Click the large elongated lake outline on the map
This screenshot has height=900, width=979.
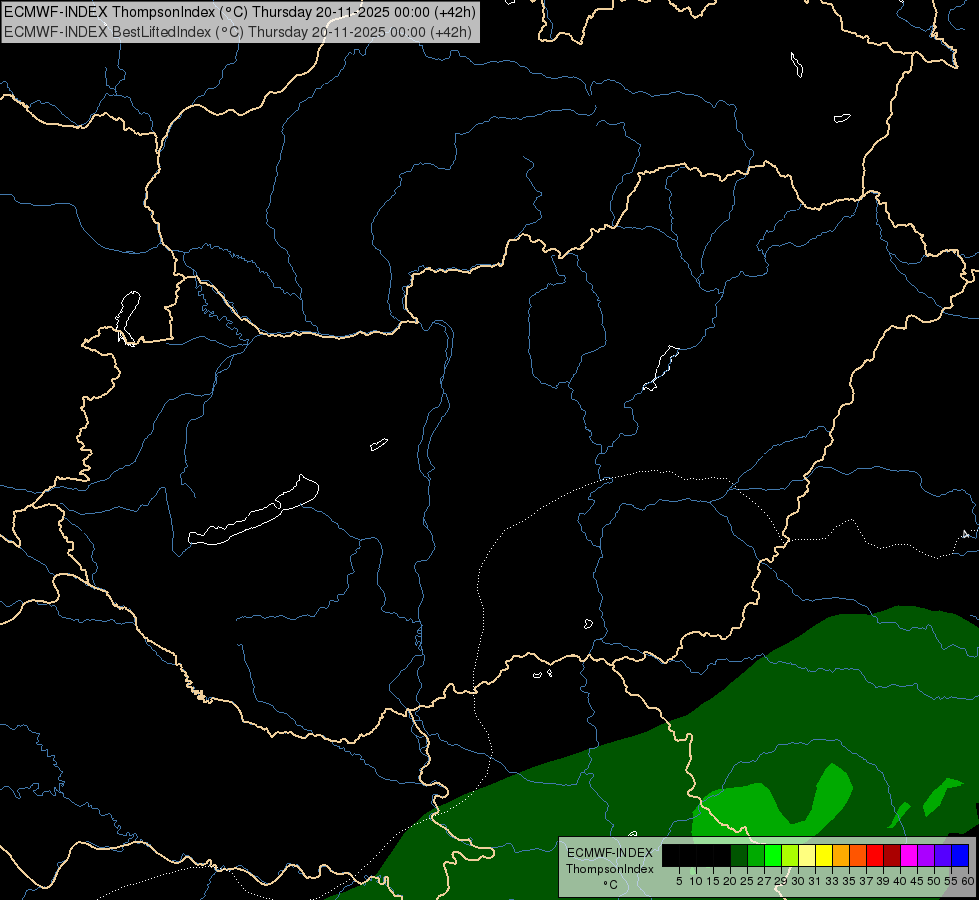pyautogui.click(x=253, y=512)
